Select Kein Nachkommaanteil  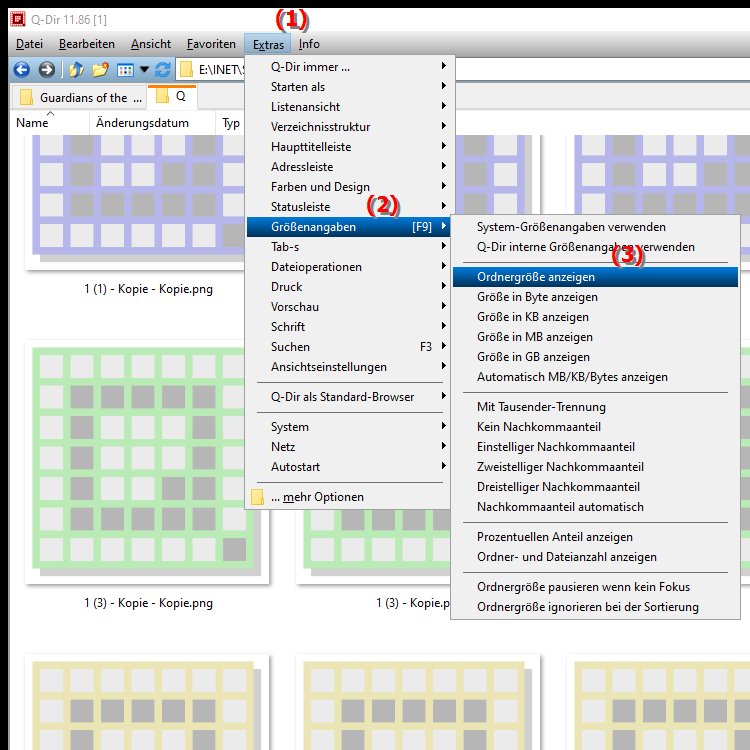tap(595, 427)
